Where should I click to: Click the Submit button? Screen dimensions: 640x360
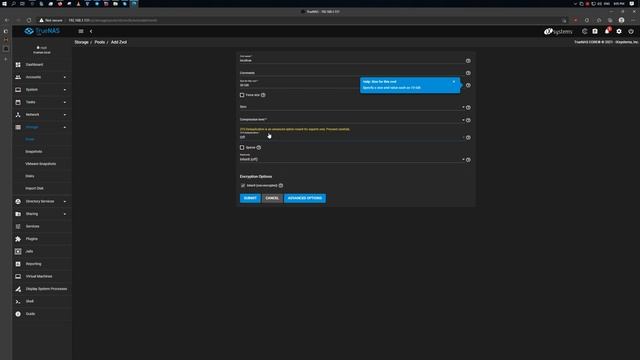click(250, 198)
